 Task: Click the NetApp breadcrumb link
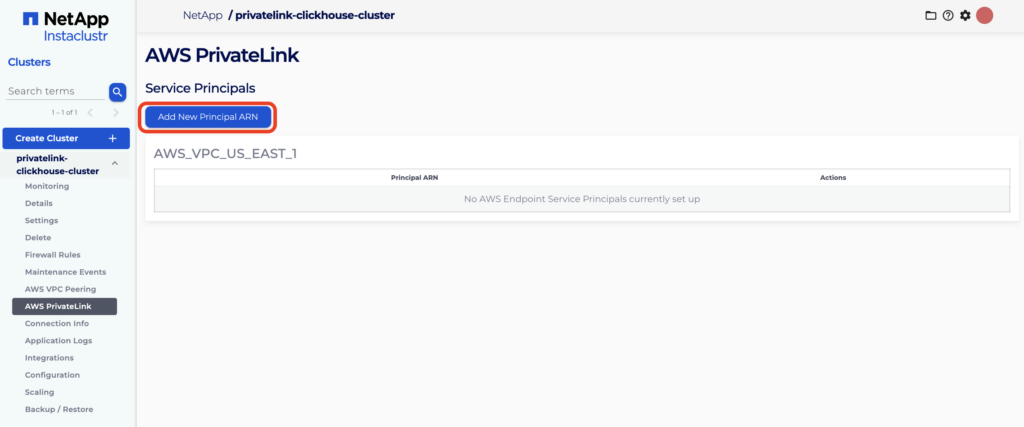pos(202,16)
